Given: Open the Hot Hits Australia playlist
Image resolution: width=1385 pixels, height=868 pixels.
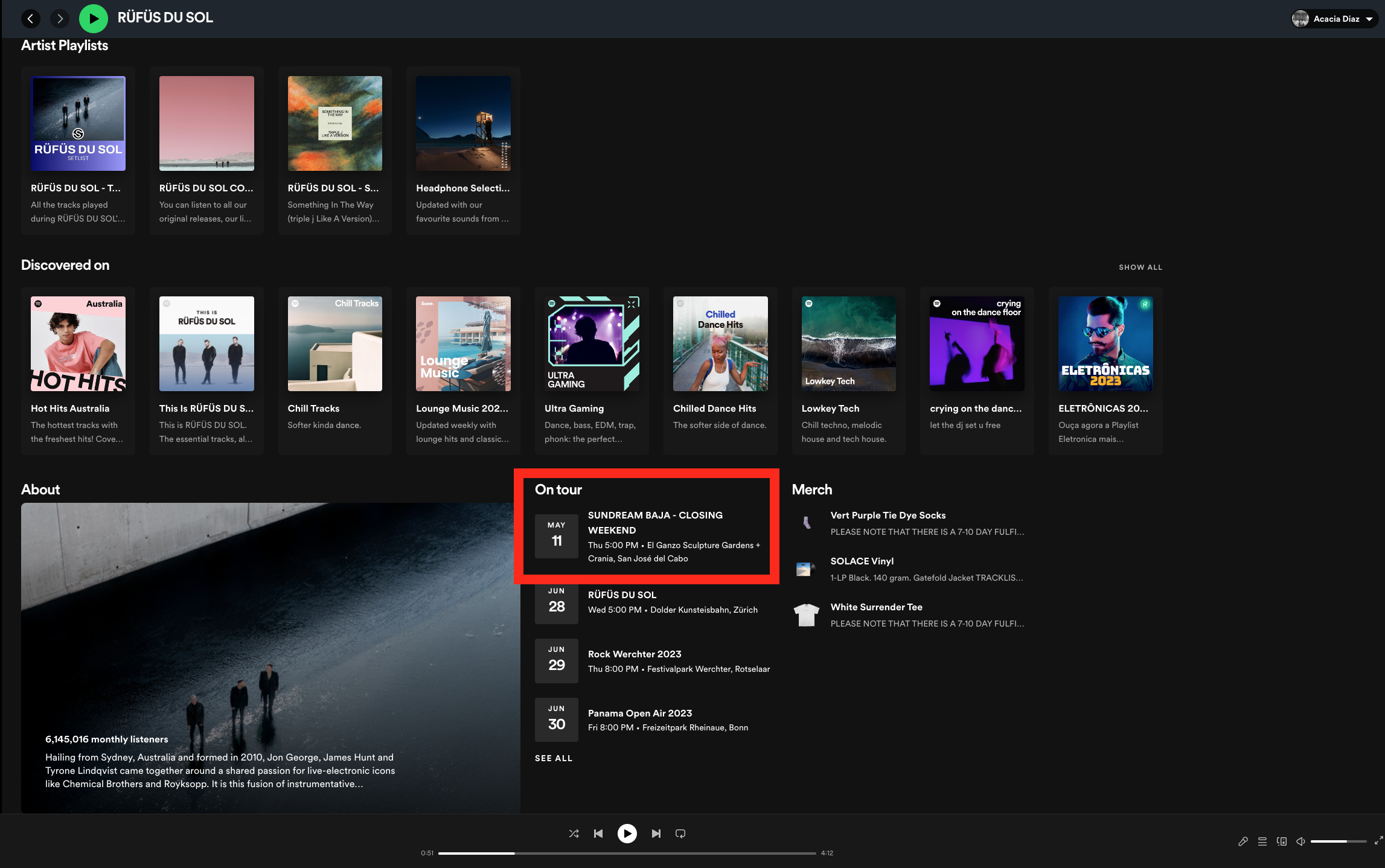Looking at the screenshot, I should tap(78, 371).
